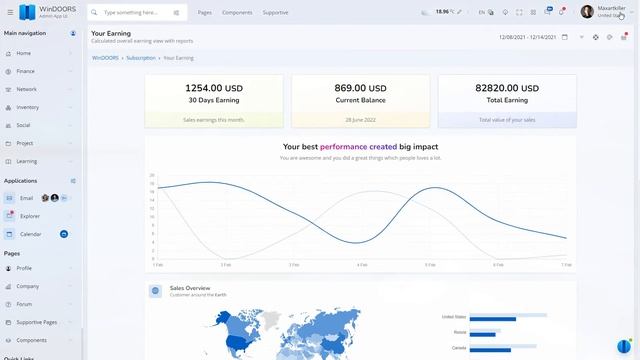Expand the Network submenu arrow
Screen dimensions: 640x360
point(70,89)
